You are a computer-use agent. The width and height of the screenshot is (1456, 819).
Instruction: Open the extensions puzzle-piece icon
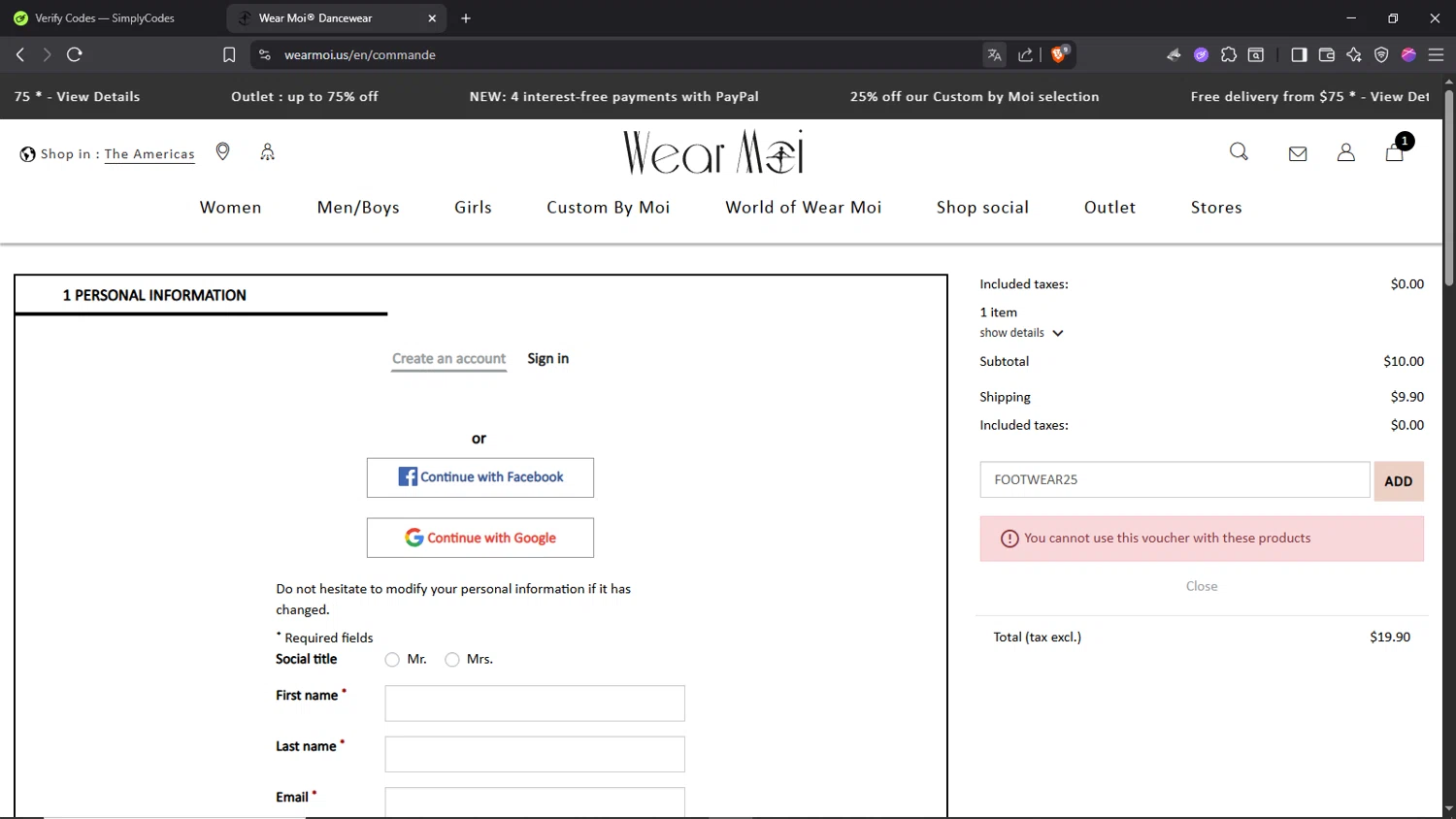[x=1229, y=55]
